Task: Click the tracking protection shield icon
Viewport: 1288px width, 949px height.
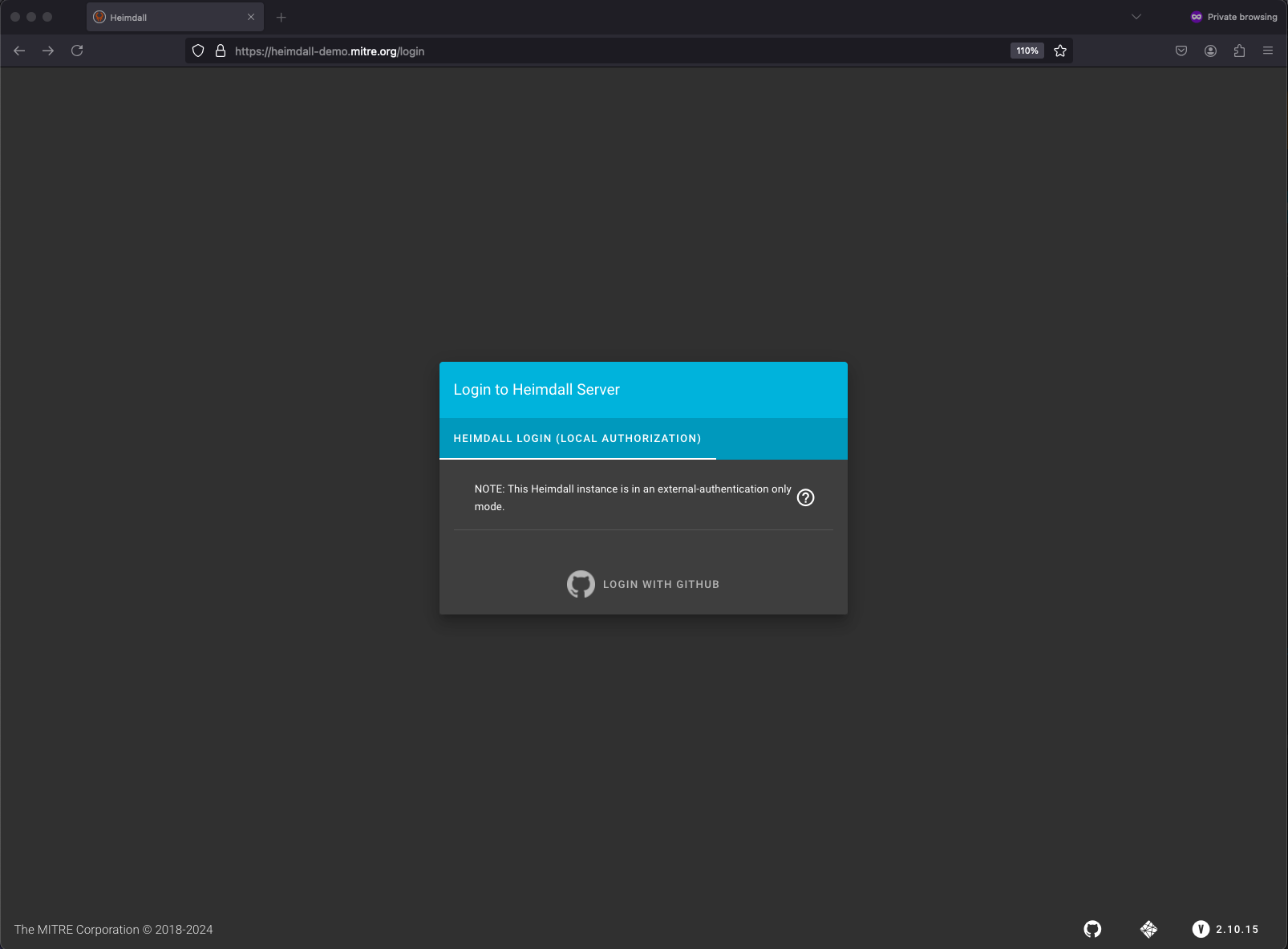Action: [x=197, y=50]
